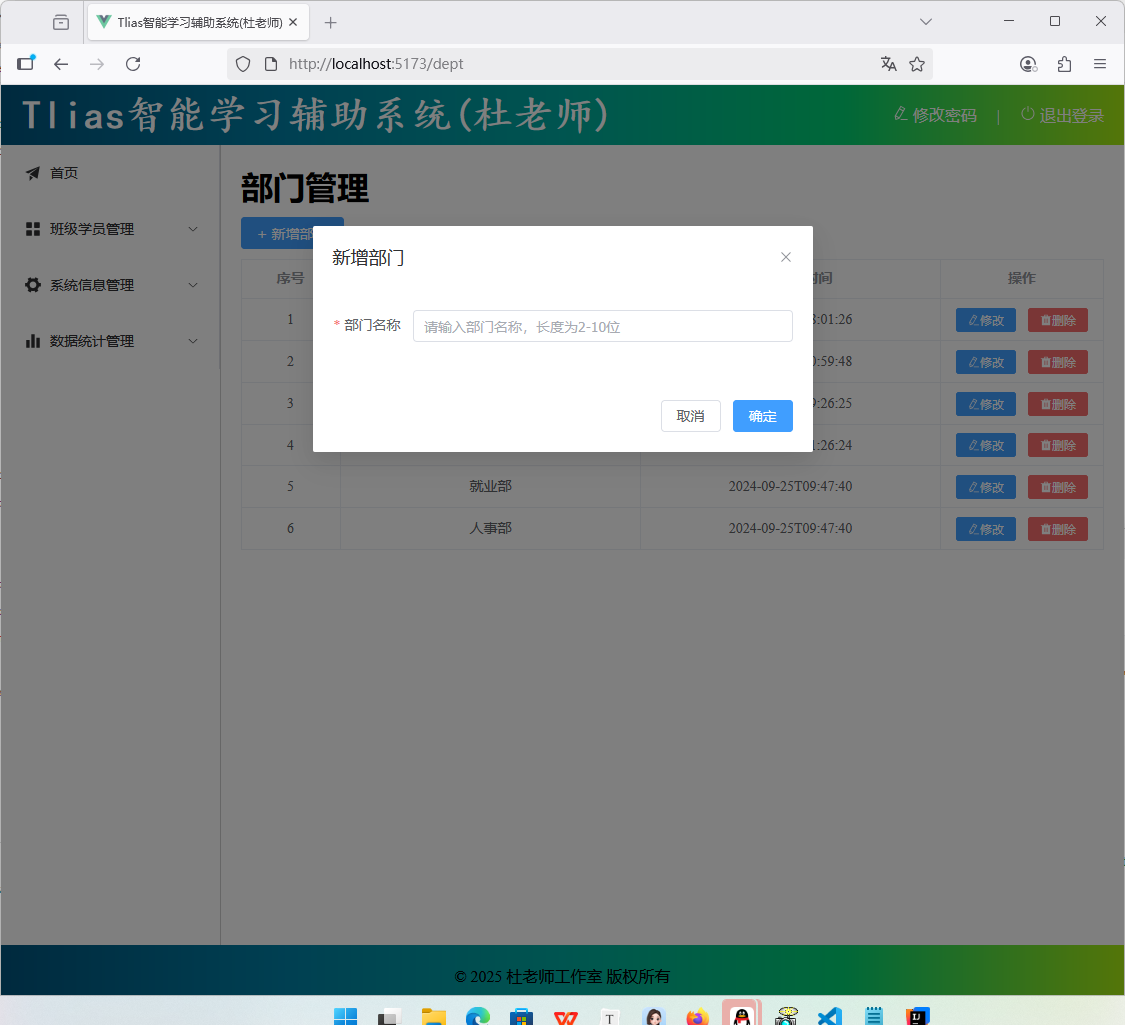Click the Firefox account profile icon
This screenshot has height=1025, width=1125.
coord(1028,64)
